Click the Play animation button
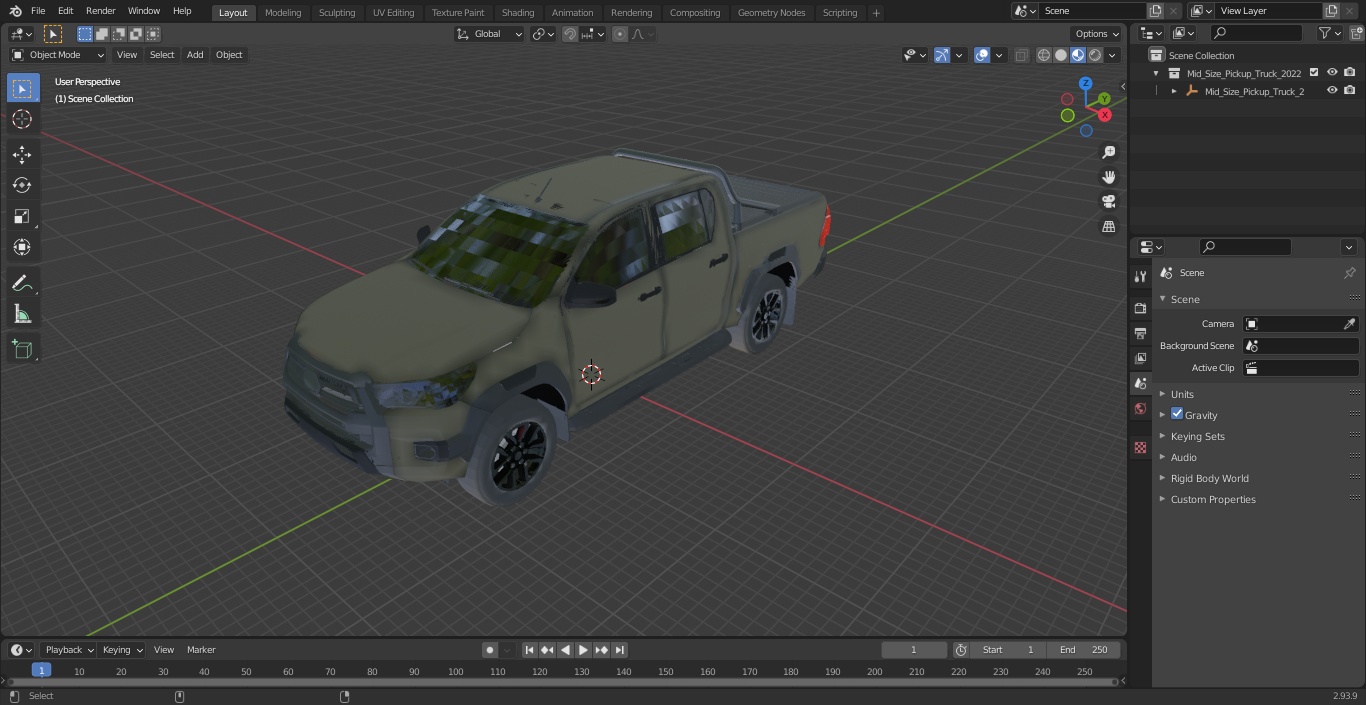The height and width of the screenshot is (705, 1366). [x=584, y=650]
